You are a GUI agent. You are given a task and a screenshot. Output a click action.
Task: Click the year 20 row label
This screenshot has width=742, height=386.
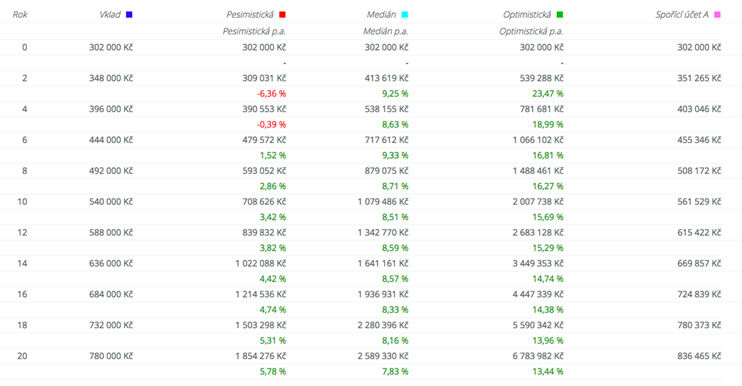click(x=22, y=356)
